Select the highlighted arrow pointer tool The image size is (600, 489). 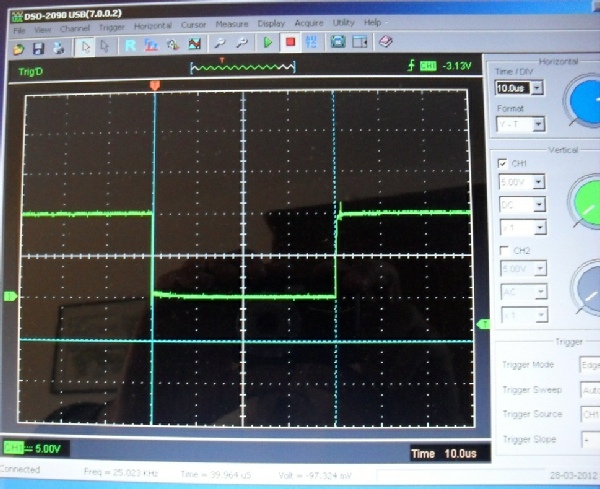85,47
